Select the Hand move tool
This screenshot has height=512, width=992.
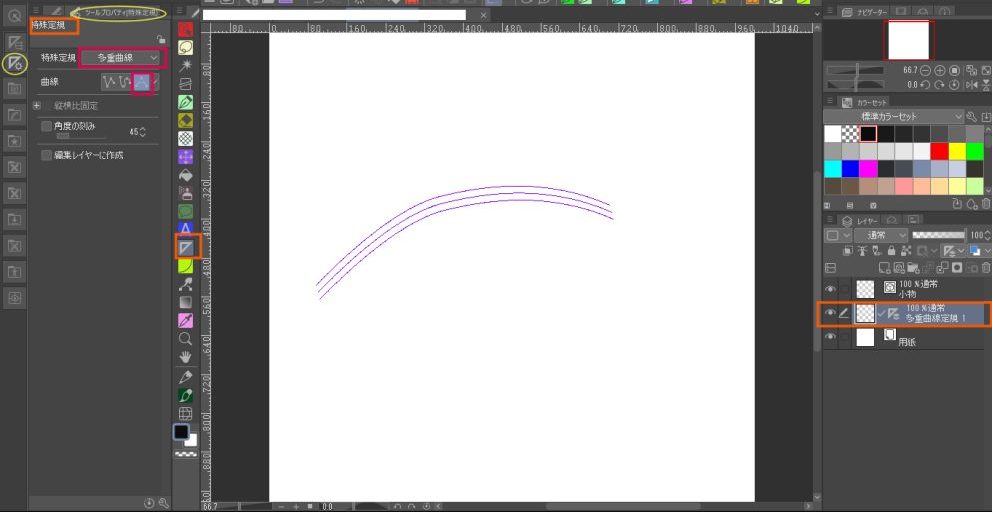point(185,357)
